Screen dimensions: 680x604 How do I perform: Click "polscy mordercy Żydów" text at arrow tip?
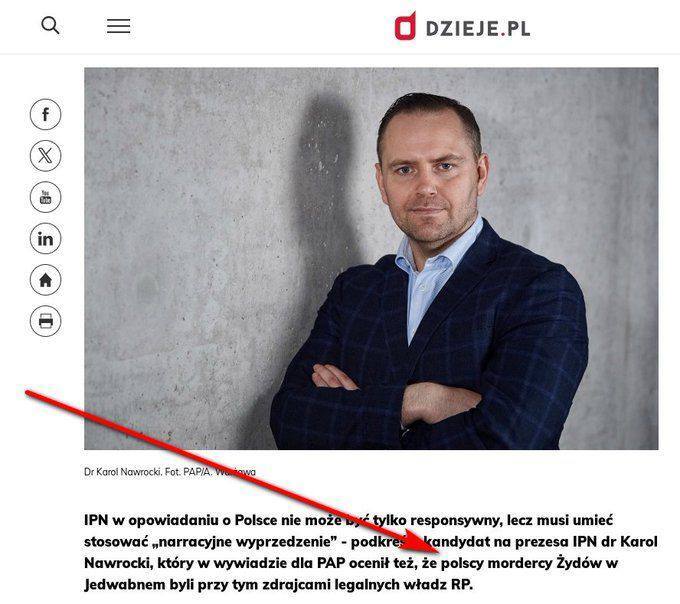click(x=521, y=563)
